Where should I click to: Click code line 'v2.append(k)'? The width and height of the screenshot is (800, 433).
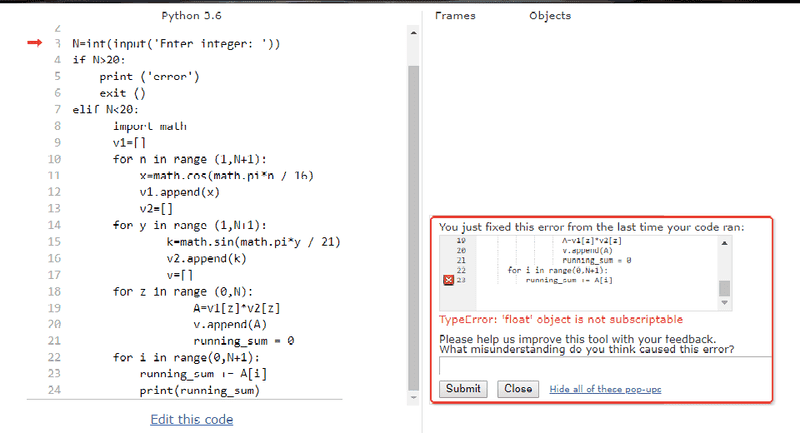pyautogui.click(x=206, y=259)
